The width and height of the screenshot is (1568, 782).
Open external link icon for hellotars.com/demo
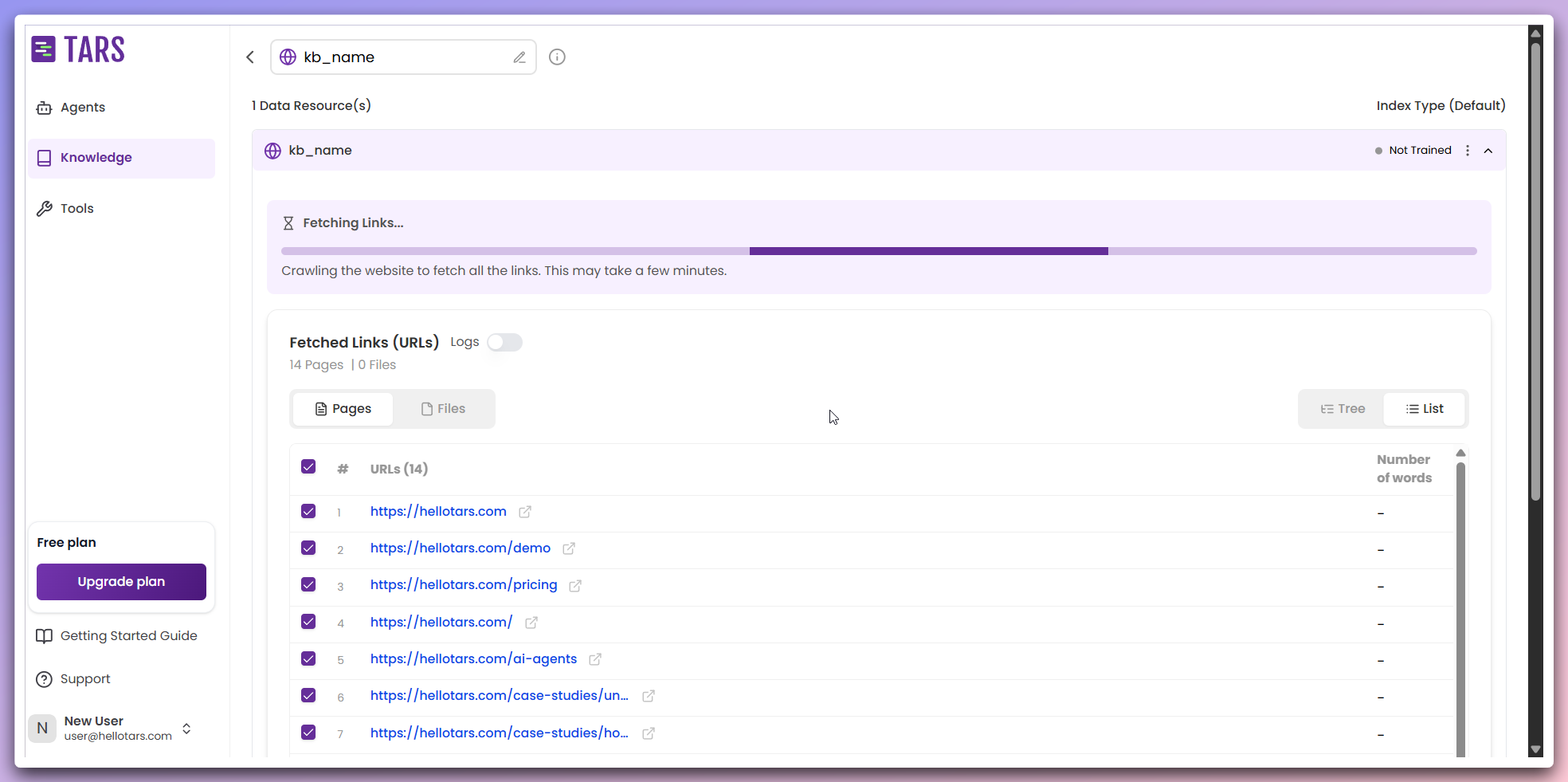(x=569, y=548)
